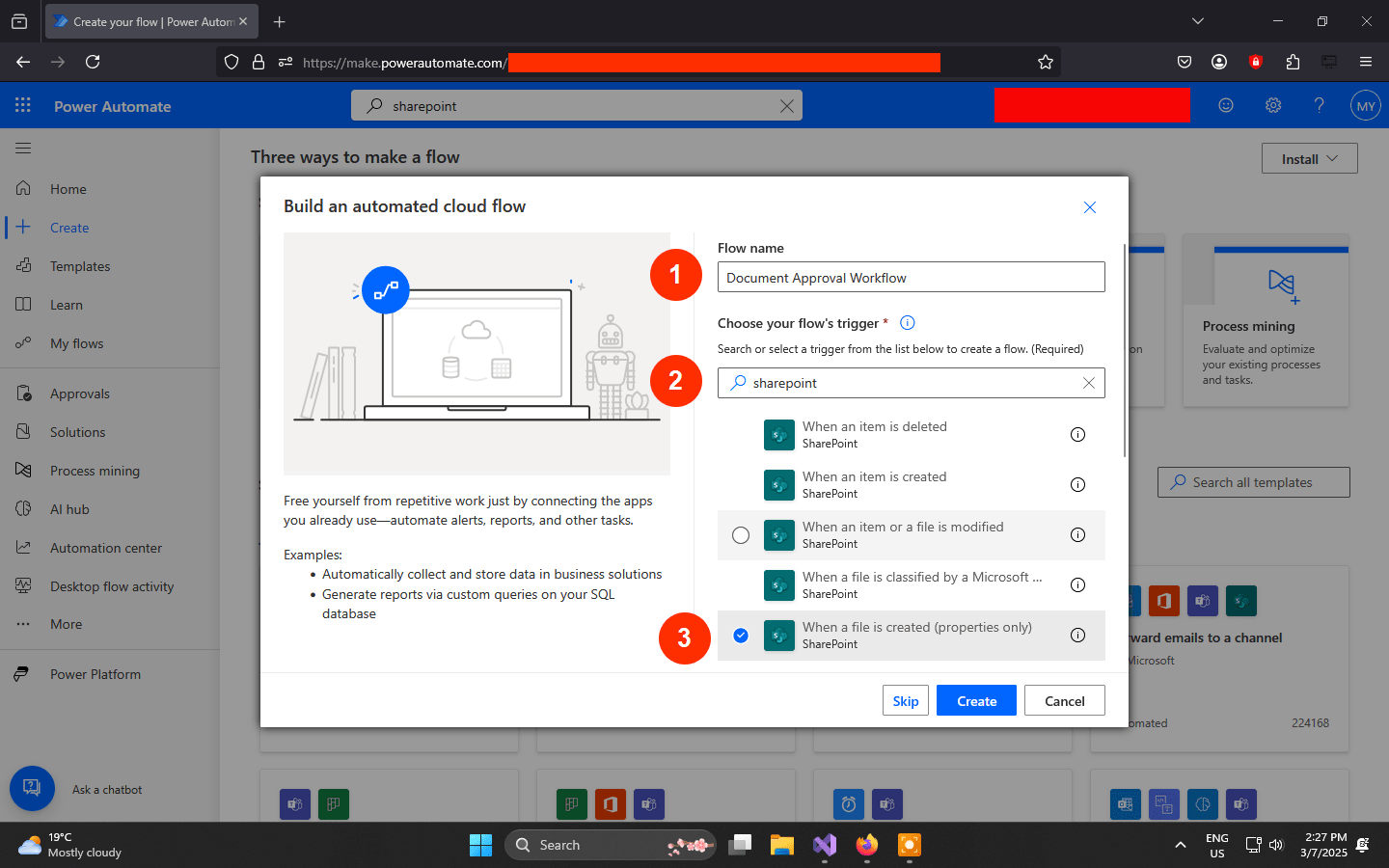The height and width of the screenshot is (868, 1389).
Task: Open Templates in the sidebar
Action: point(80,266)
